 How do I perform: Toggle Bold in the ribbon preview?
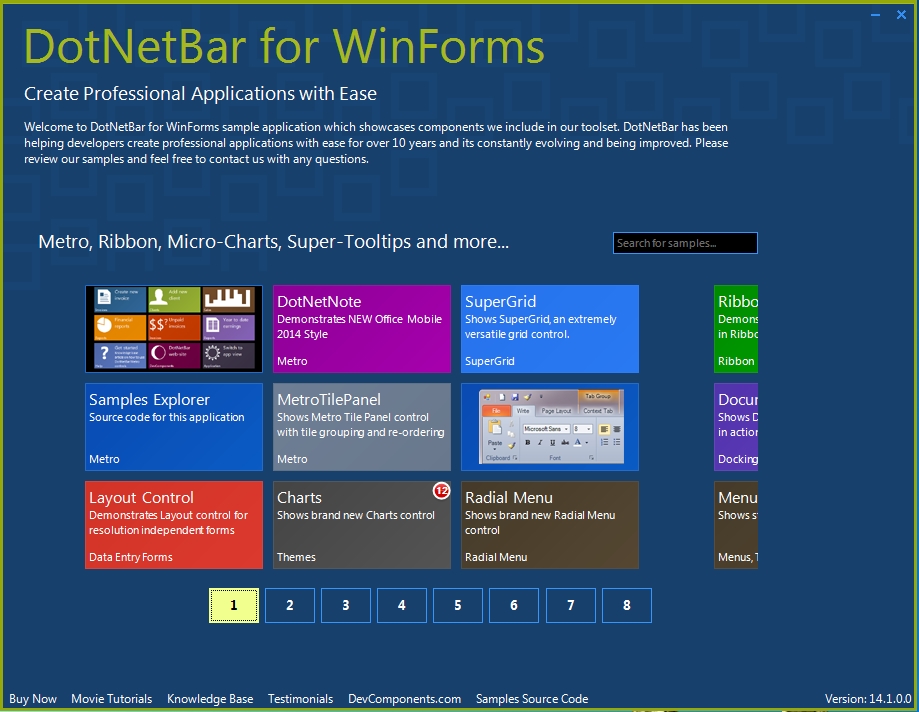pos(528,442)
